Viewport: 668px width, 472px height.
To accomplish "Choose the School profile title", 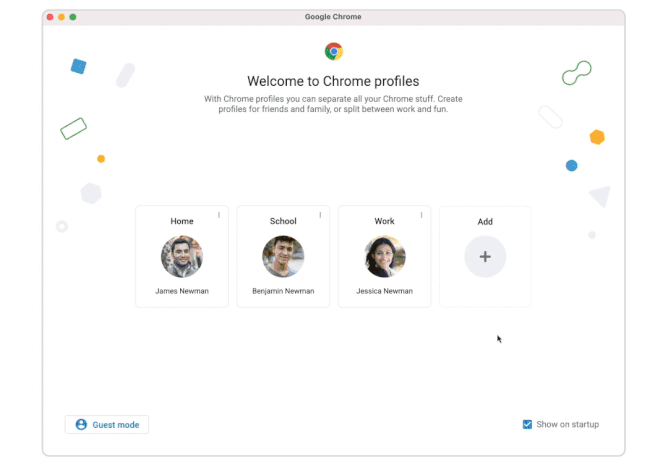I will 283,222.
